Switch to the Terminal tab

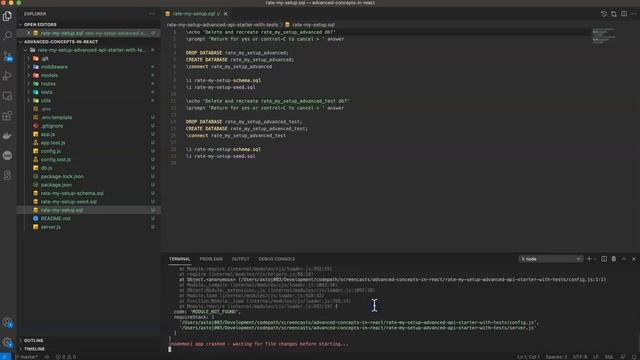[180, 259]
